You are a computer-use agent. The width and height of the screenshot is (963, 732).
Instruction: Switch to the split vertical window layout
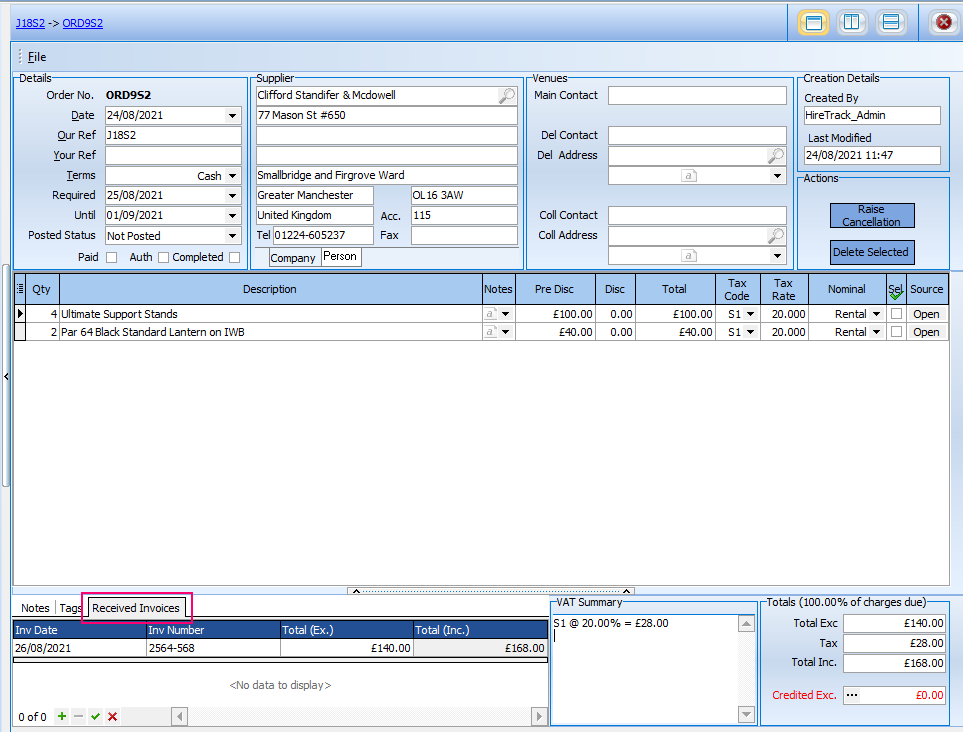(x=852, y=22)
